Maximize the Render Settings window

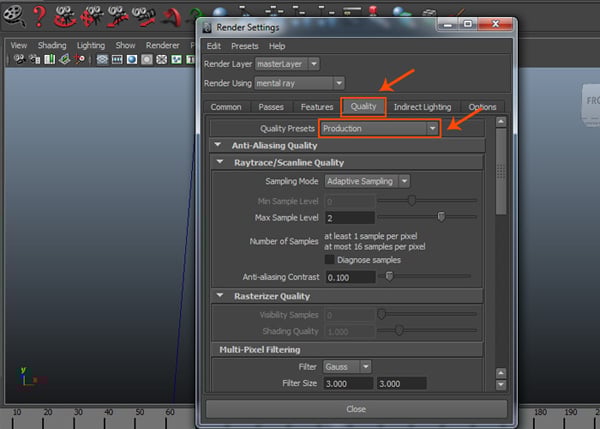coord(468,24)
